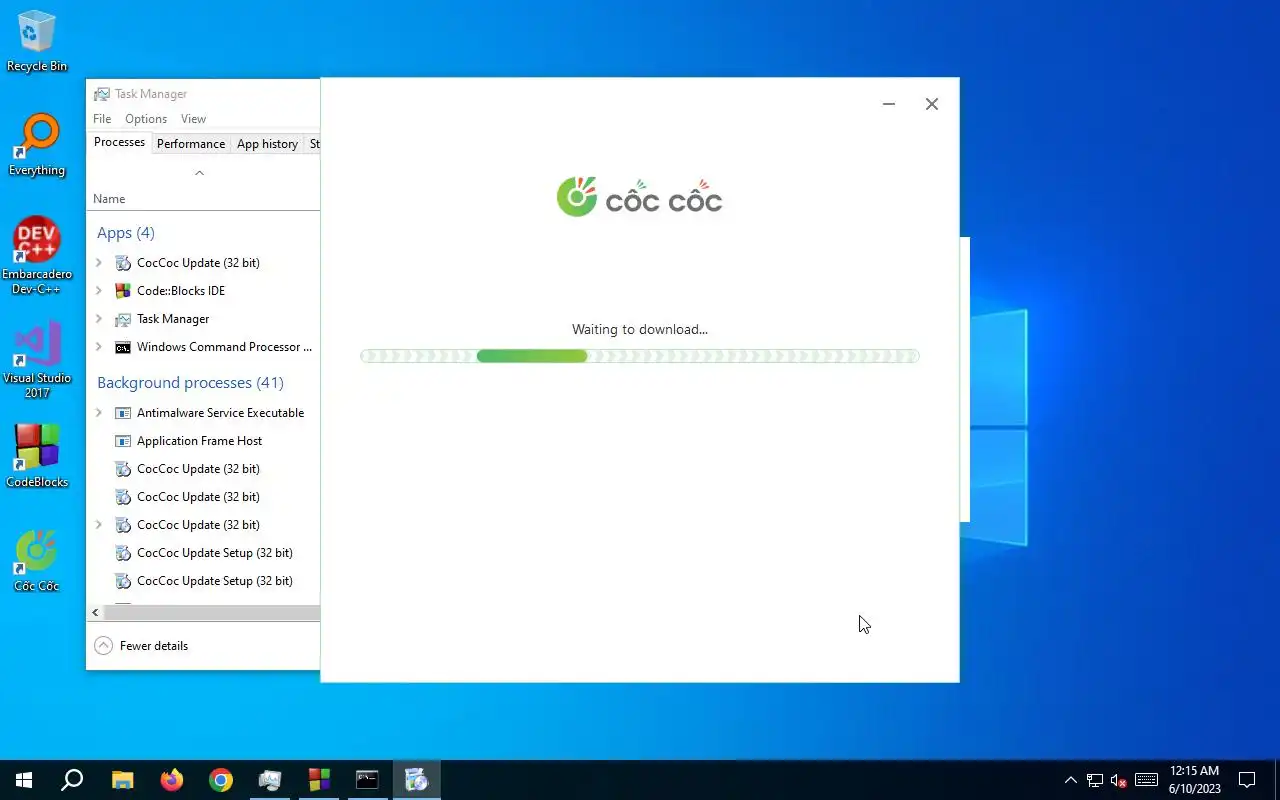Viewport: 1280px width, 800px height.
Task: Select Task Manager row under Apps
Action: coord(204,319)
